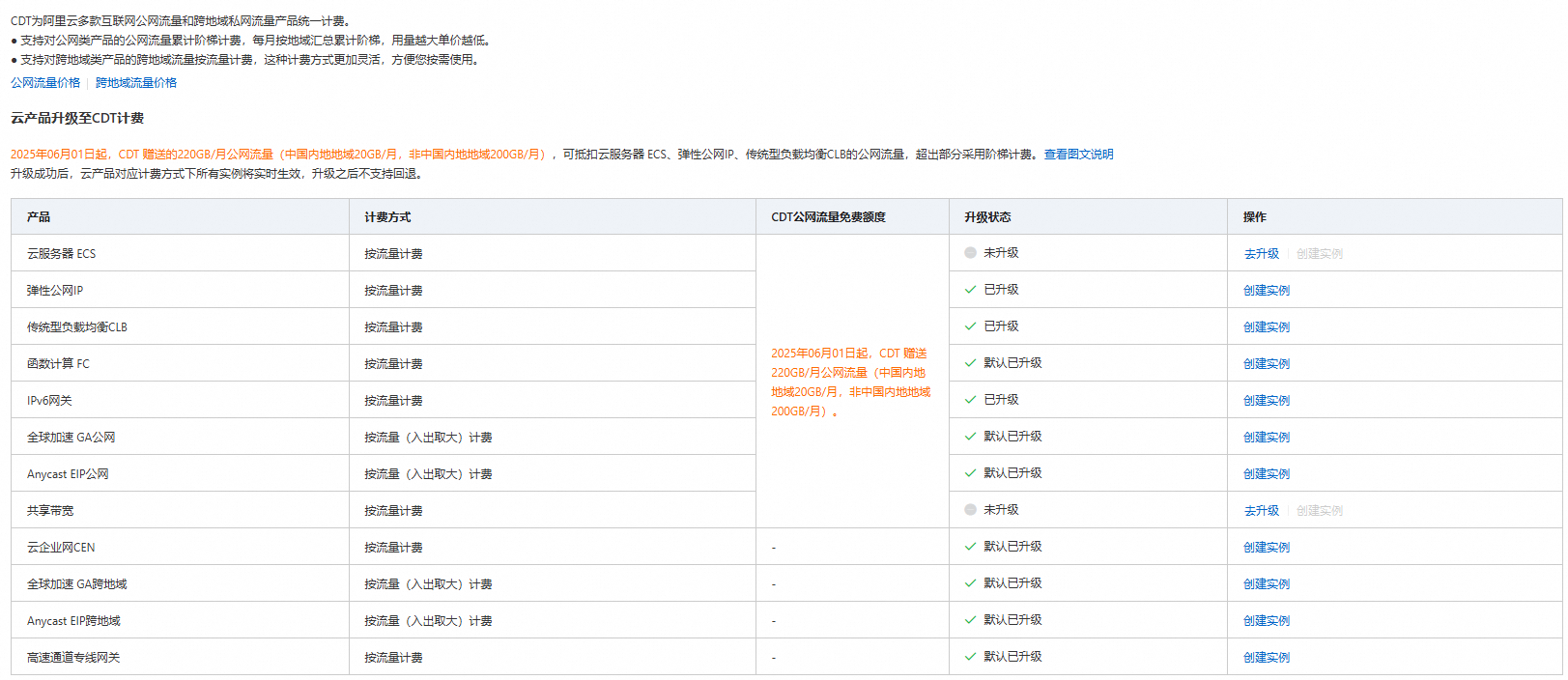Click the green checkmark in 云企业网CEN row
This screenshot has width=1568, height=680.
click(970, 547)
